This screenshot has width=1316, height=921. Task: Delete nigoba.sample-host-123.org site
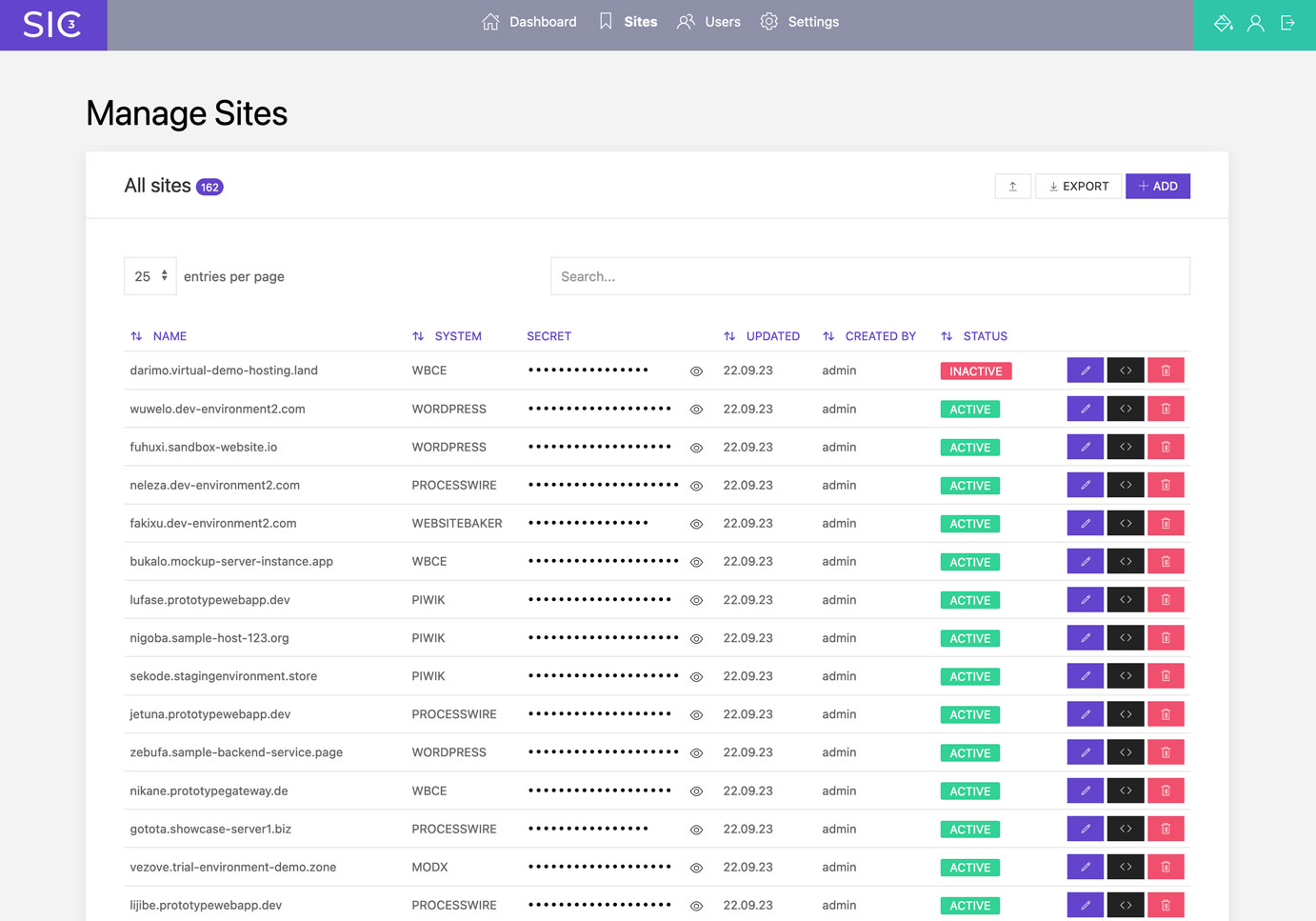tap(1166, 637)
